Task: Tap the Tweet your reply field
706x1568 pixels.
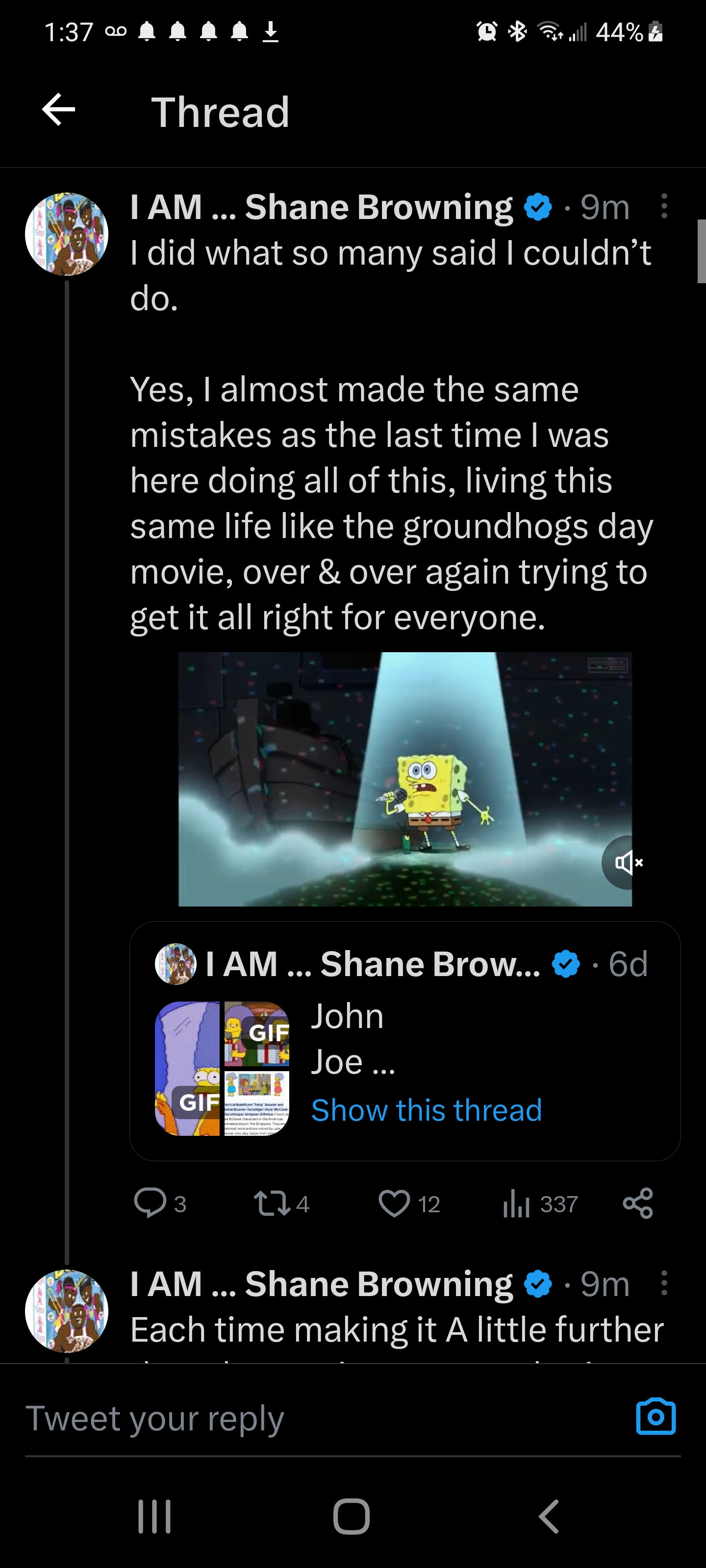Action: (x=304, y=1418)
